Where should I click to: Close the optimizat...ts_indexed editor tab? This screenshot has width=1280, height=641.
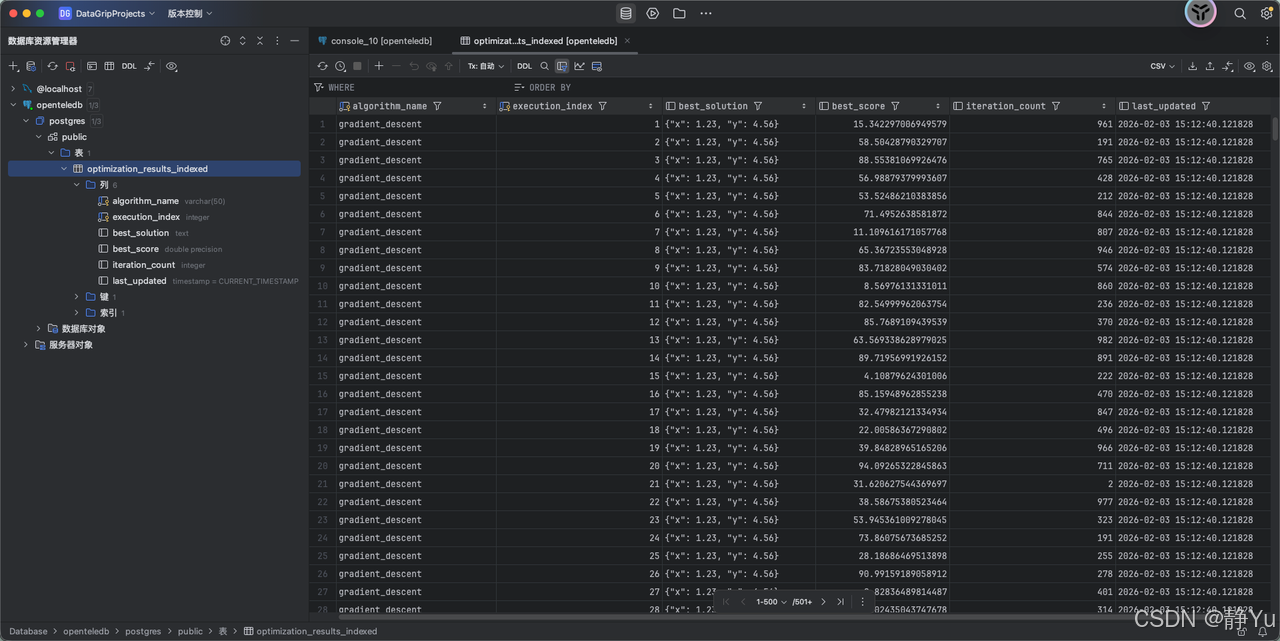pos(627,41)
